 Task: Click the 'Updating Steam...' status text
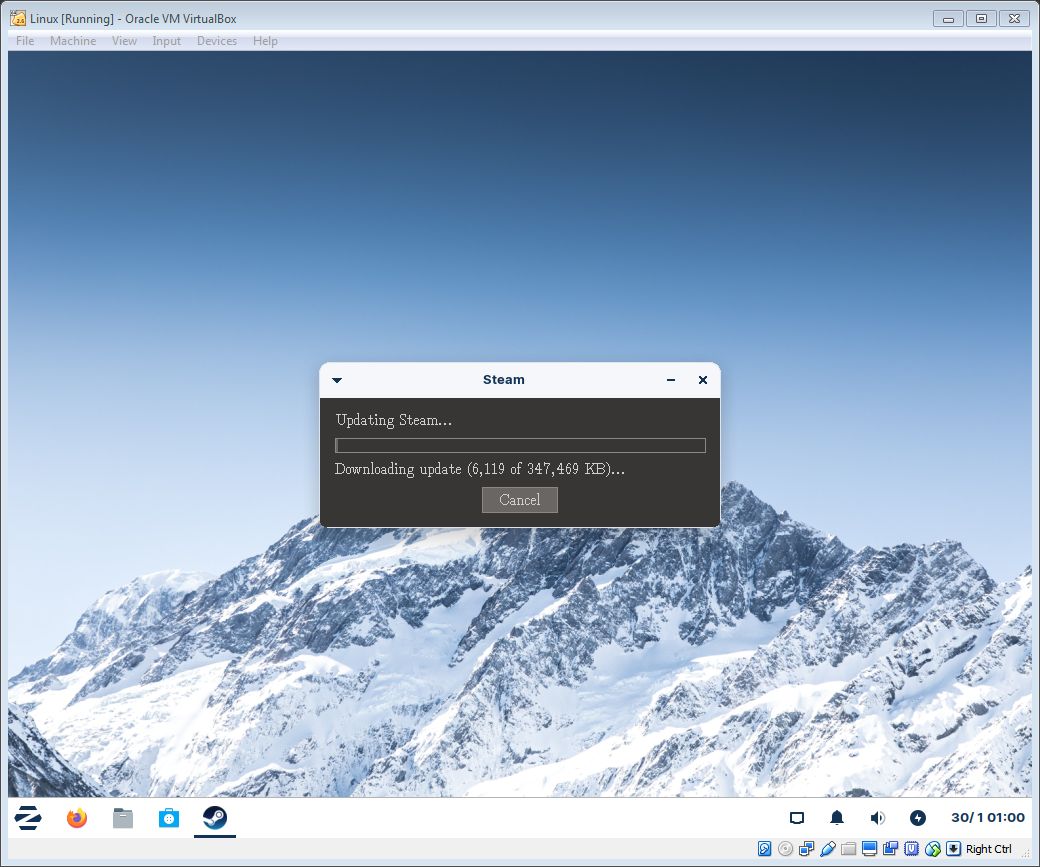(393, 420)
